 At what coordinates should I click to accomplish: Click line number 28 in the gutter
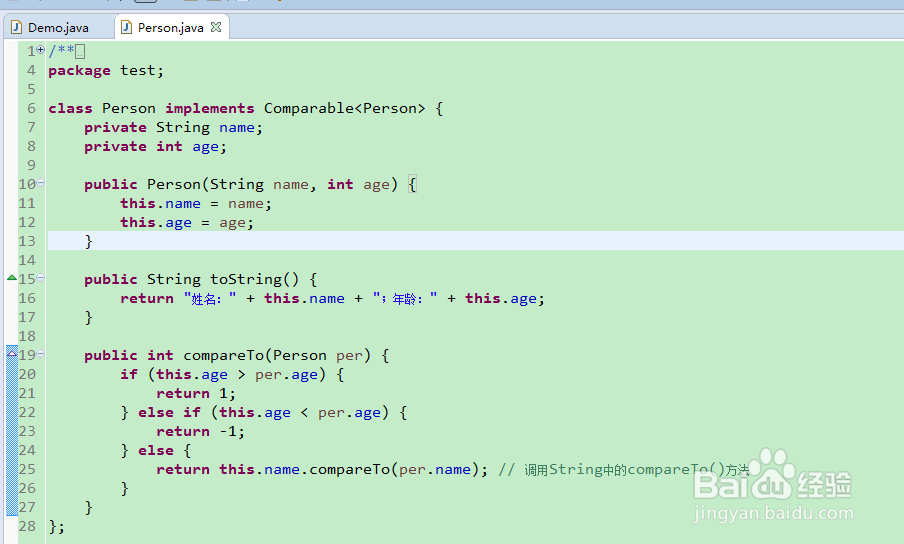27,526
